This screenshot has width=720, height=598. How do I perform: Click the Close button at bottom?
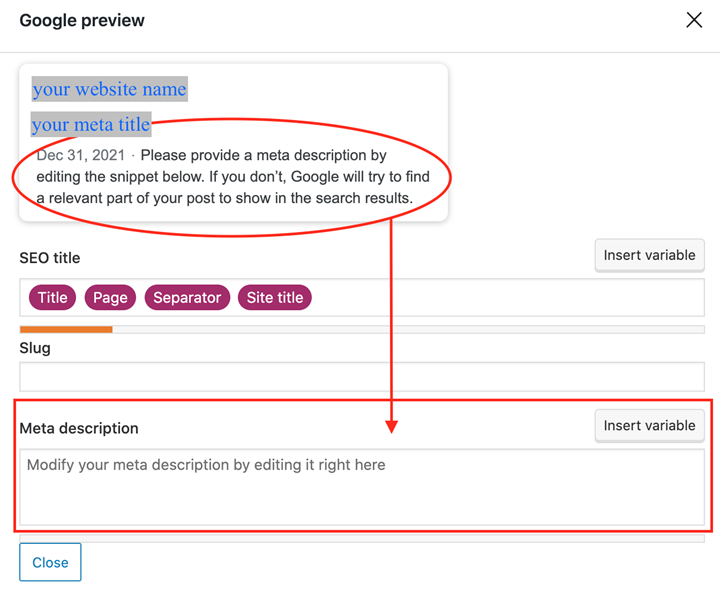pos(50,562)
